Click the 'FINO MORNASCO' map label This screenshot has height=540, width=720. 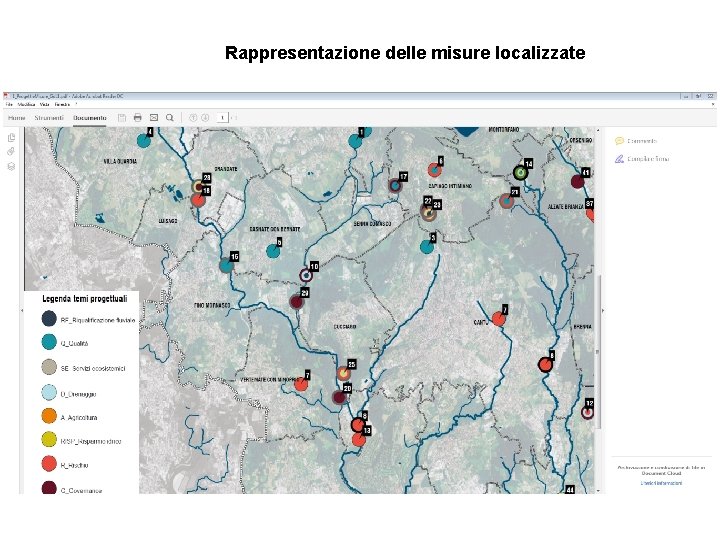[x=212, y=305]
